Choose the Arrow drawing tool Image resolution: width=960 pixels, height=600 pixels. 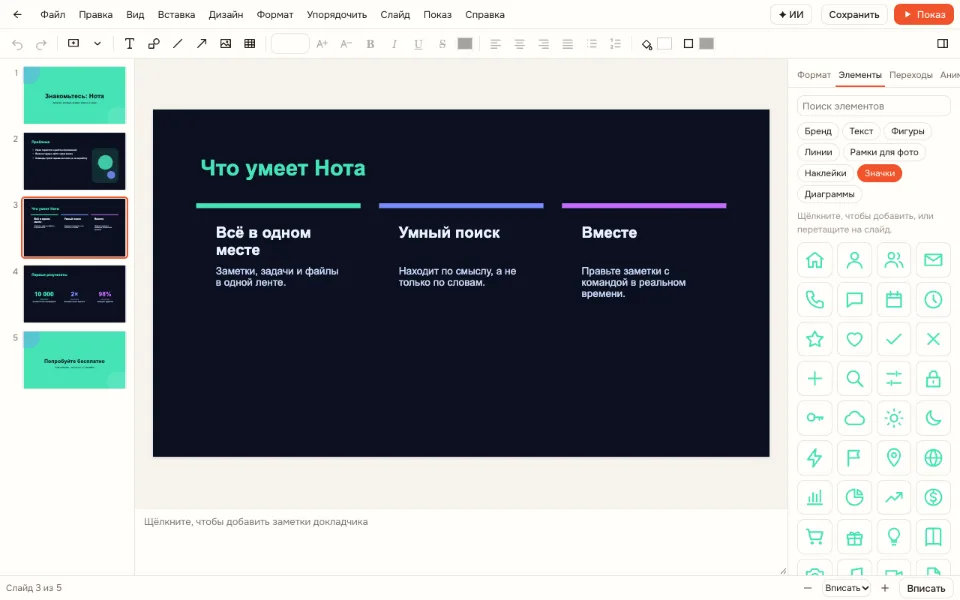pos(201,43)
